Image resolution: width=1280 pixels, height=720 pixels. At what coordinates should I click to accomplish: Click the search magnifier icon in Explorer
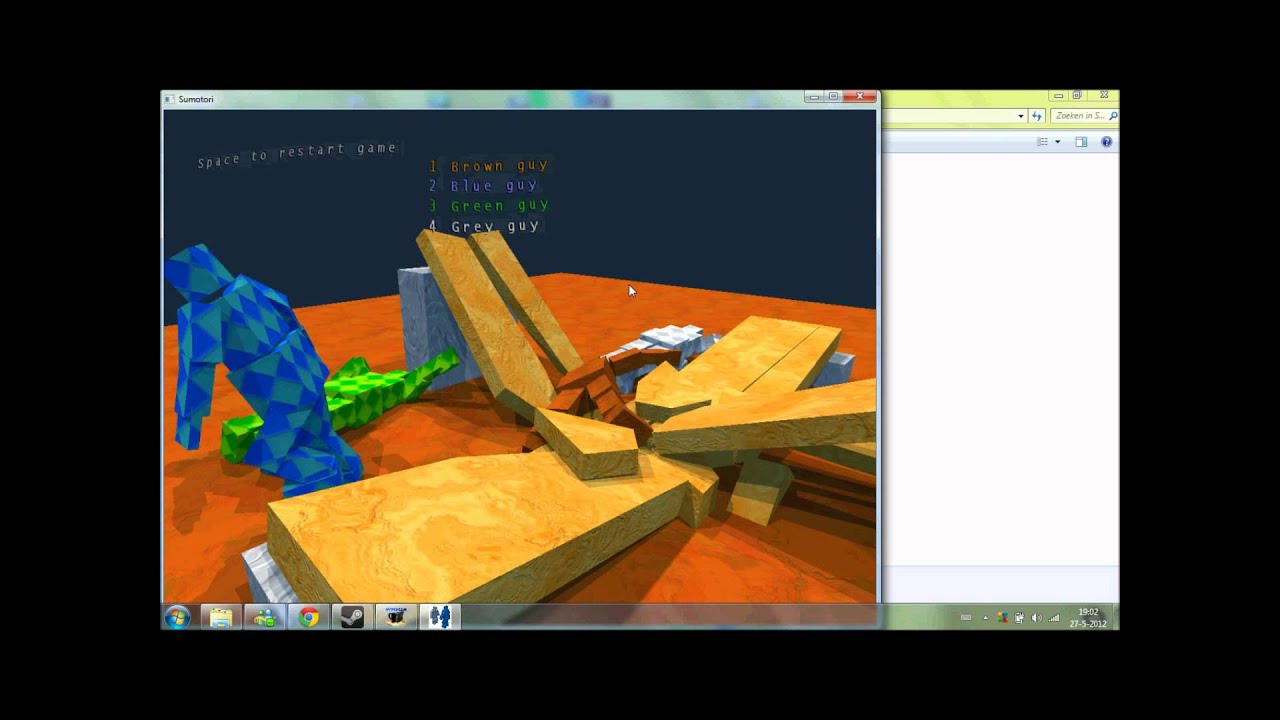coord(1113,116)
